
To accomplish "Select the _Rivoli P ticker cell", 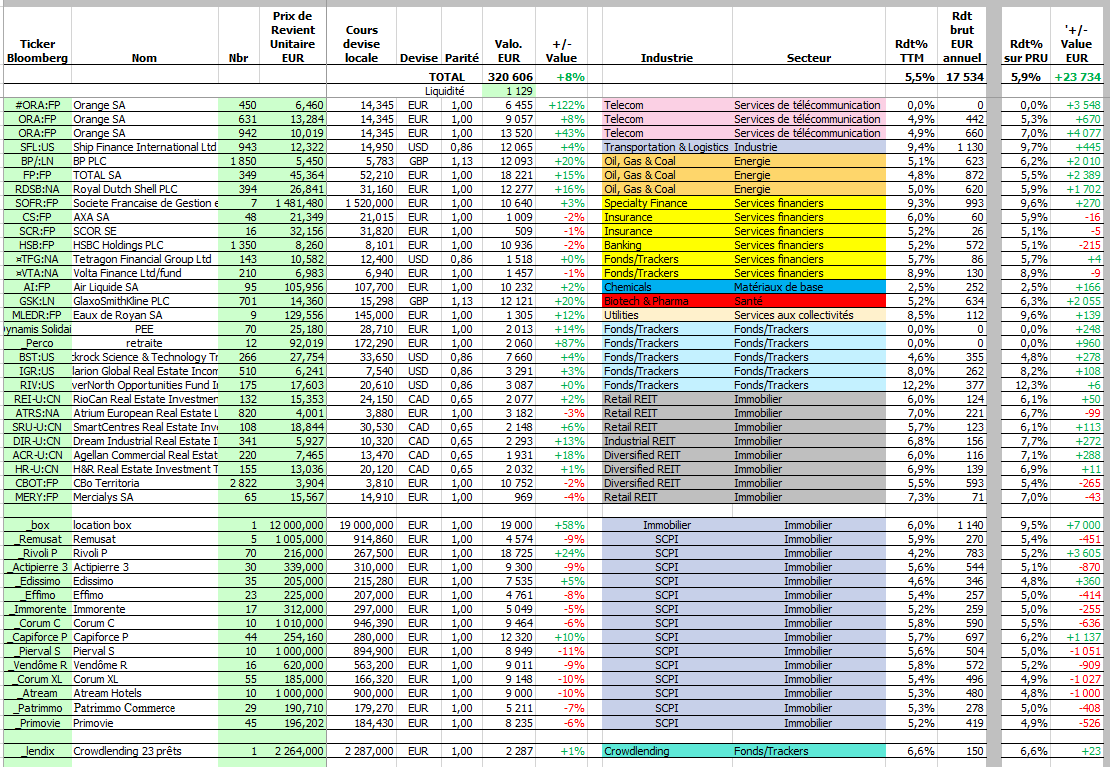I will pos(38,553).
